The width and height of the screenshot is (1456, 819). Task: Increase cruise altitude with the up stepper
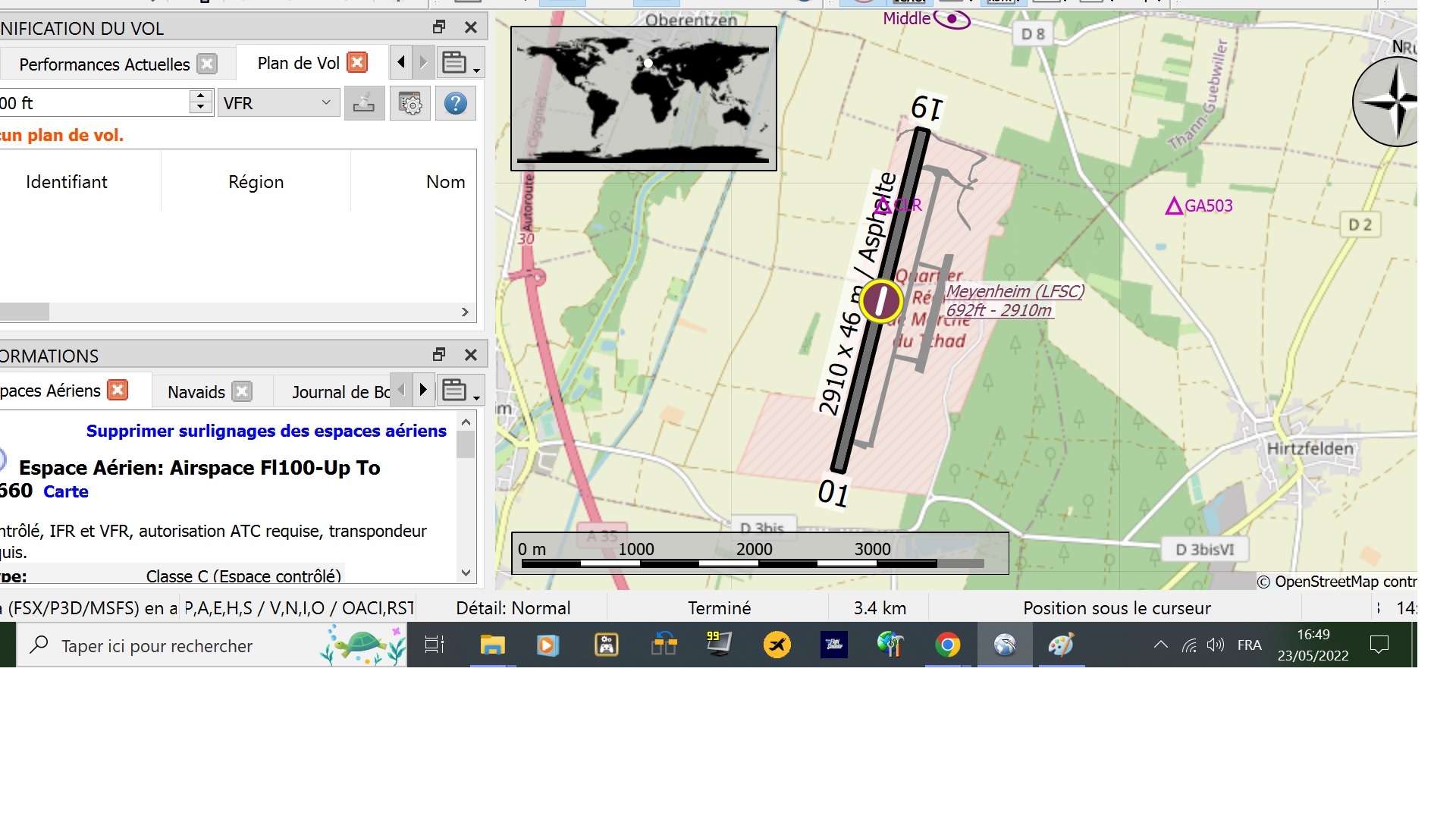tap(200, 96)
